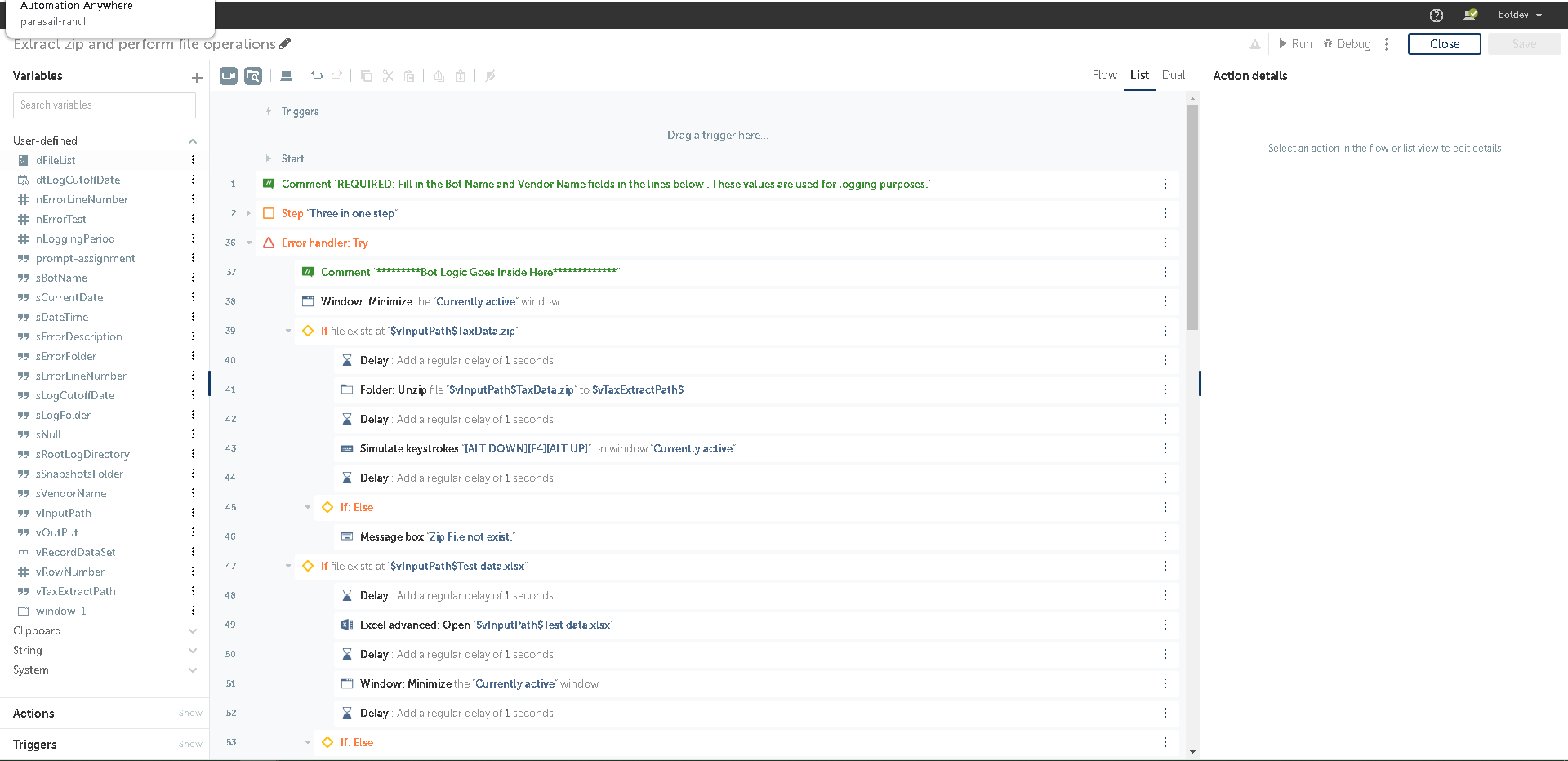Copy selected action with copy icon
Screen dimensions: 1568x761
tap(367, 76)
